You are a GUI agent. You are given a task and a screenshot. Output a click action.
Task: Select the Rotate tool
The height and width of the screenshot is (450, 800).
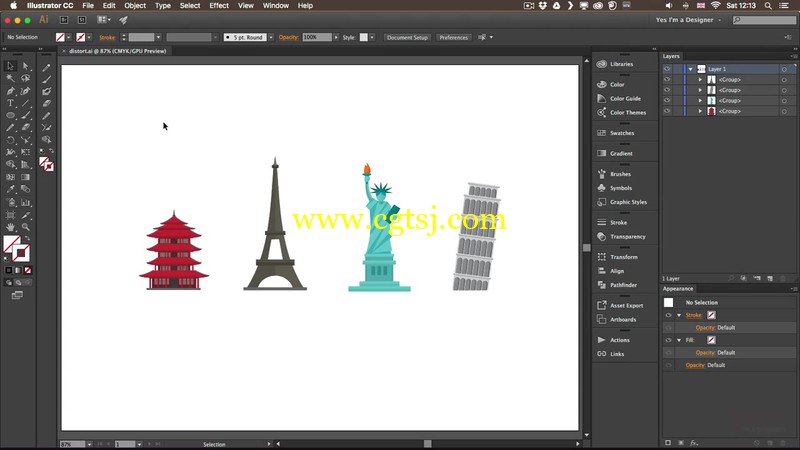point(10,140)
